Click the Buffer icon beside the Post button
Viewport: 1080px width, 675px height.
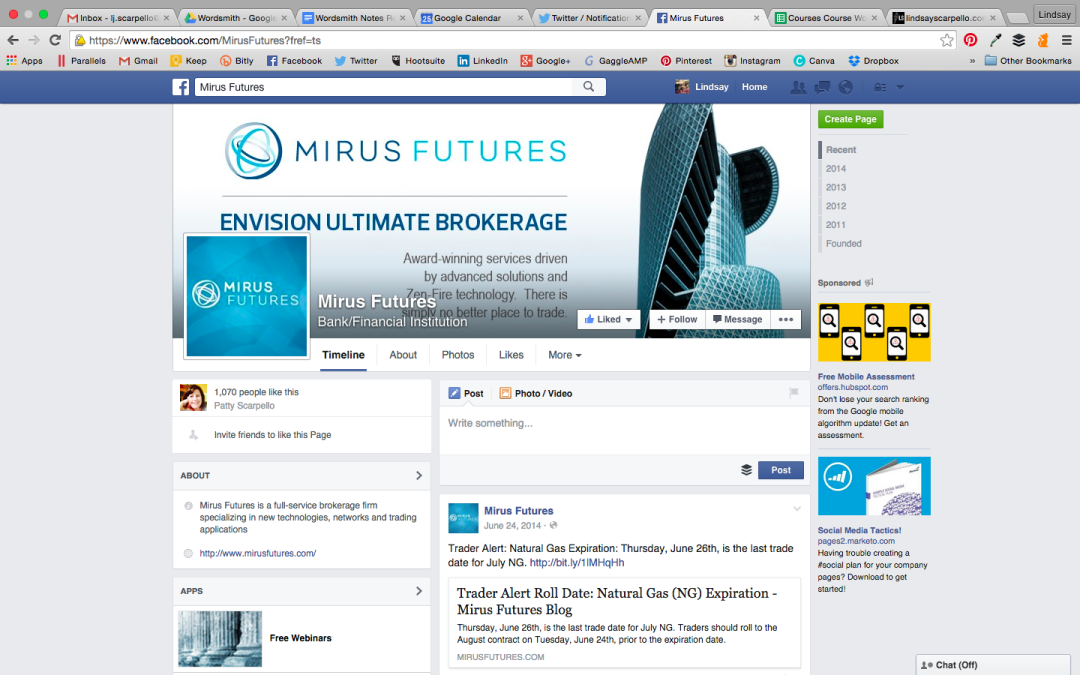tap(746, 470)
